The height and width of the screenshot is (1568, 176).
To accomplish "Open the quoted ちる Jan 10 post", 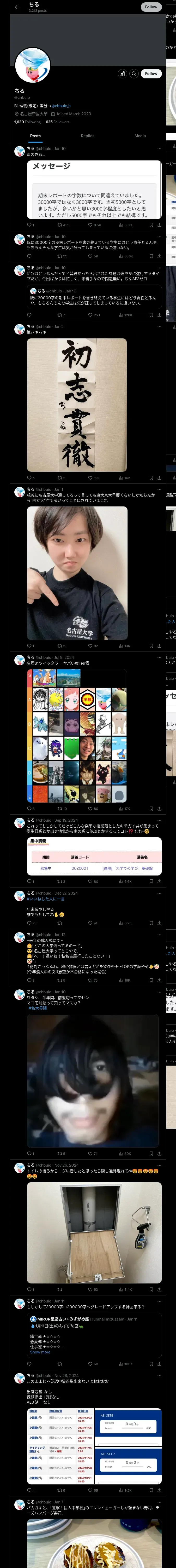I will click(x=94, y=297).
